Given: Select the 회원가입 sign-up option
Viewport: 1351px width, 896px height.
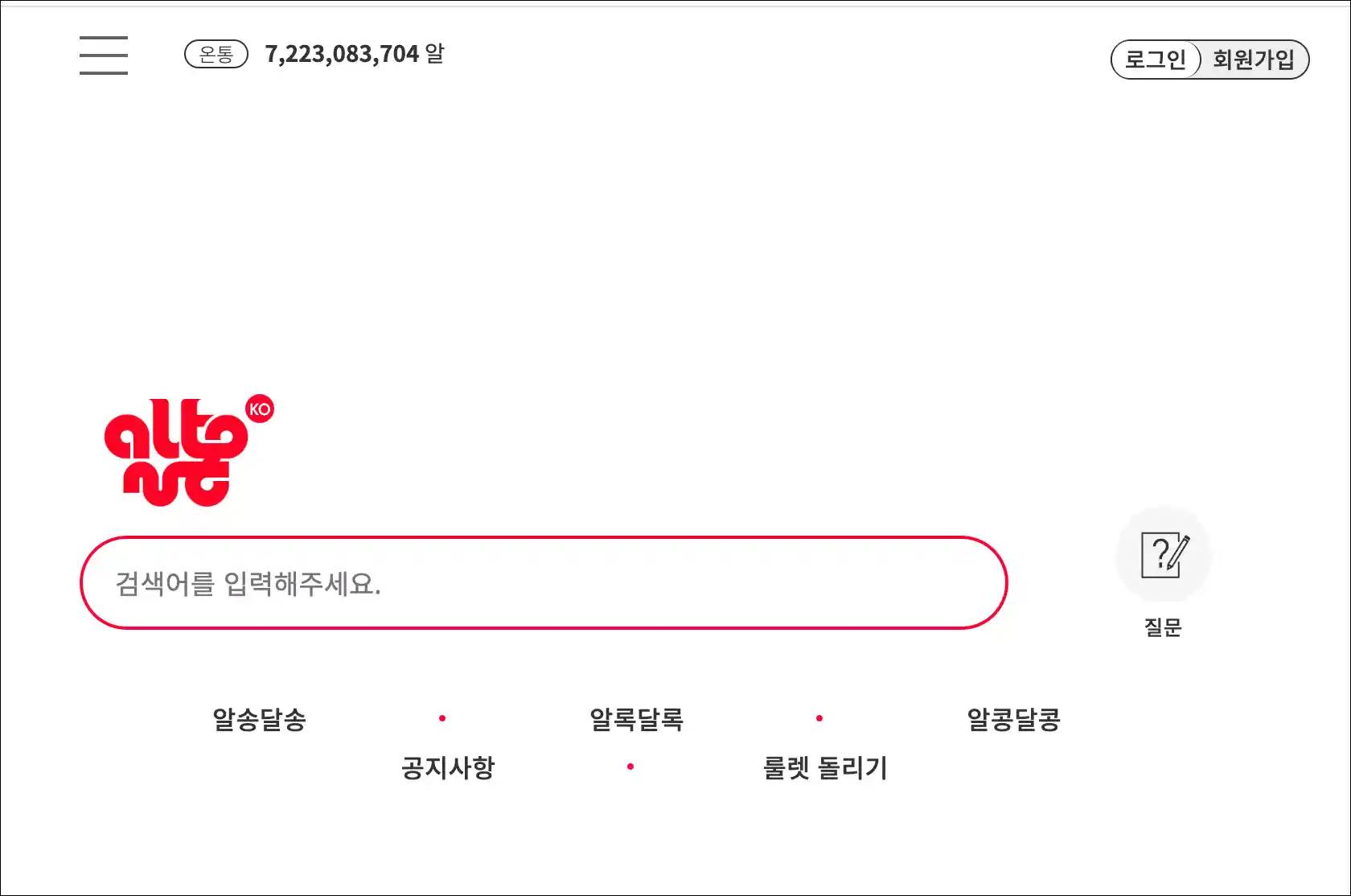Looking at the screenshot, I should [x=1254, y=60].
